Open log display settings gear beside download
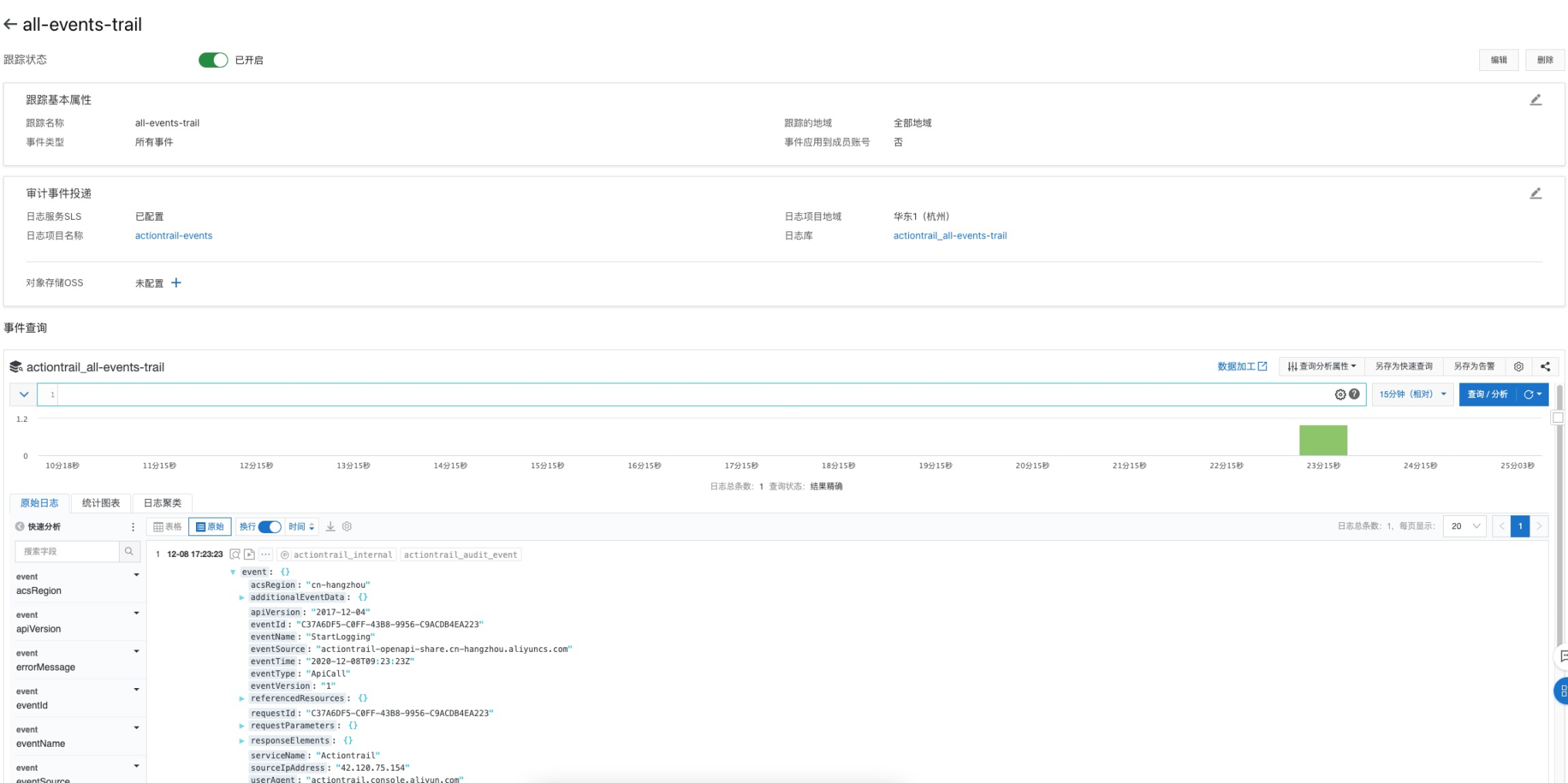The image size is (1568, 783). click(347, 527)
